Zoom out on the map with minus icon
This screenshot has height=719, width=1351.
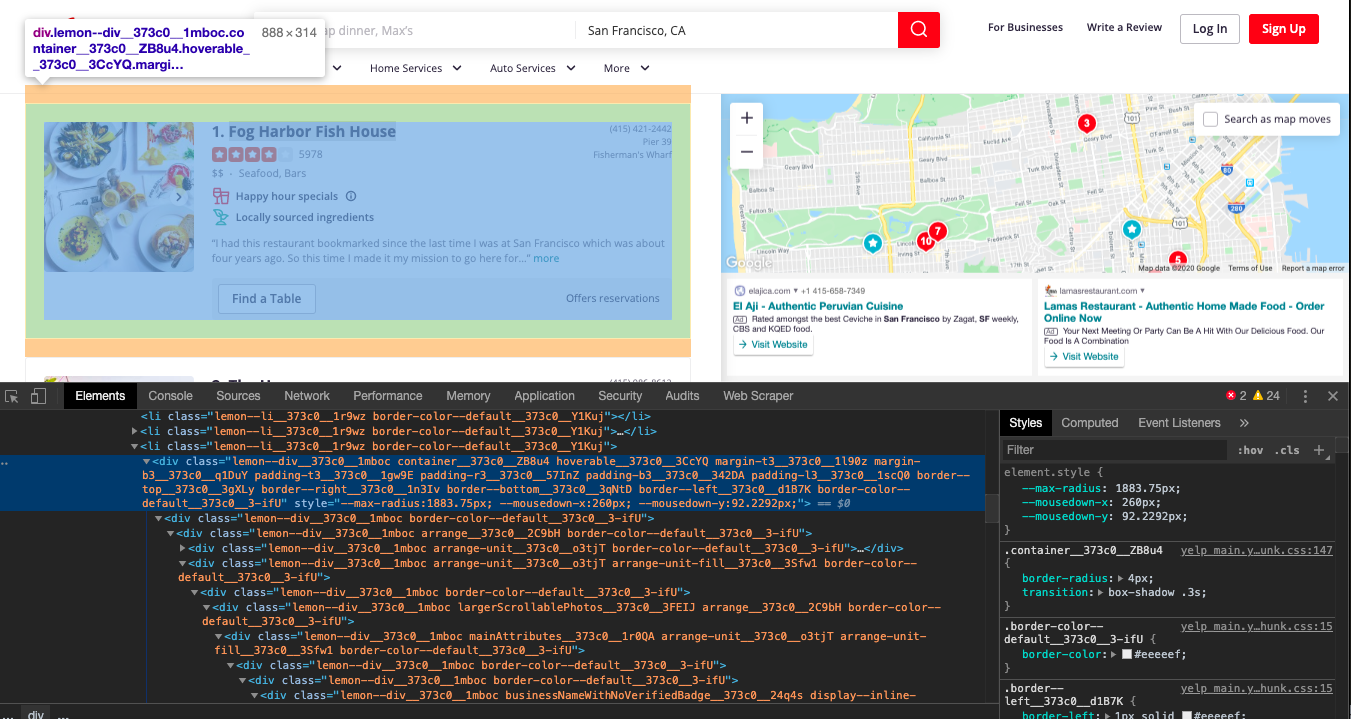click(746, 151)
